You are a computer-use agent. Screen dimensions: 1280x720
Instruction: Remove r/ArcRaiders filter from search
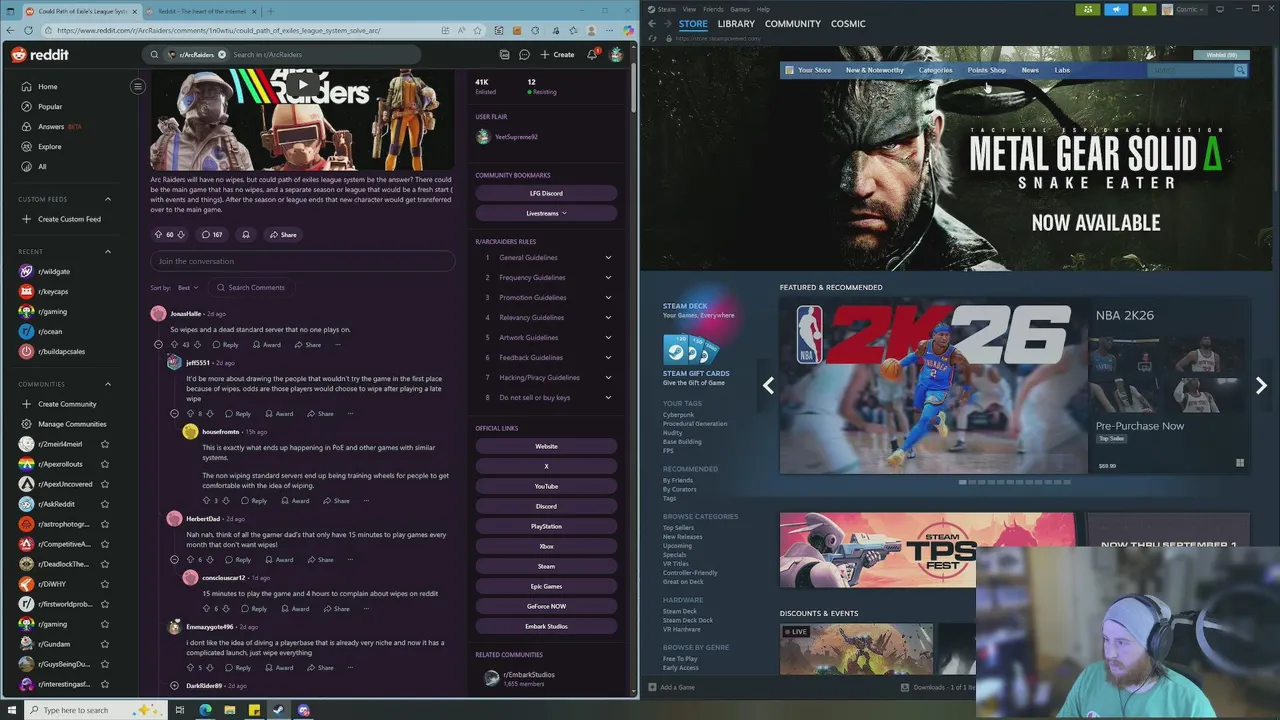click(x=222, y=55)
